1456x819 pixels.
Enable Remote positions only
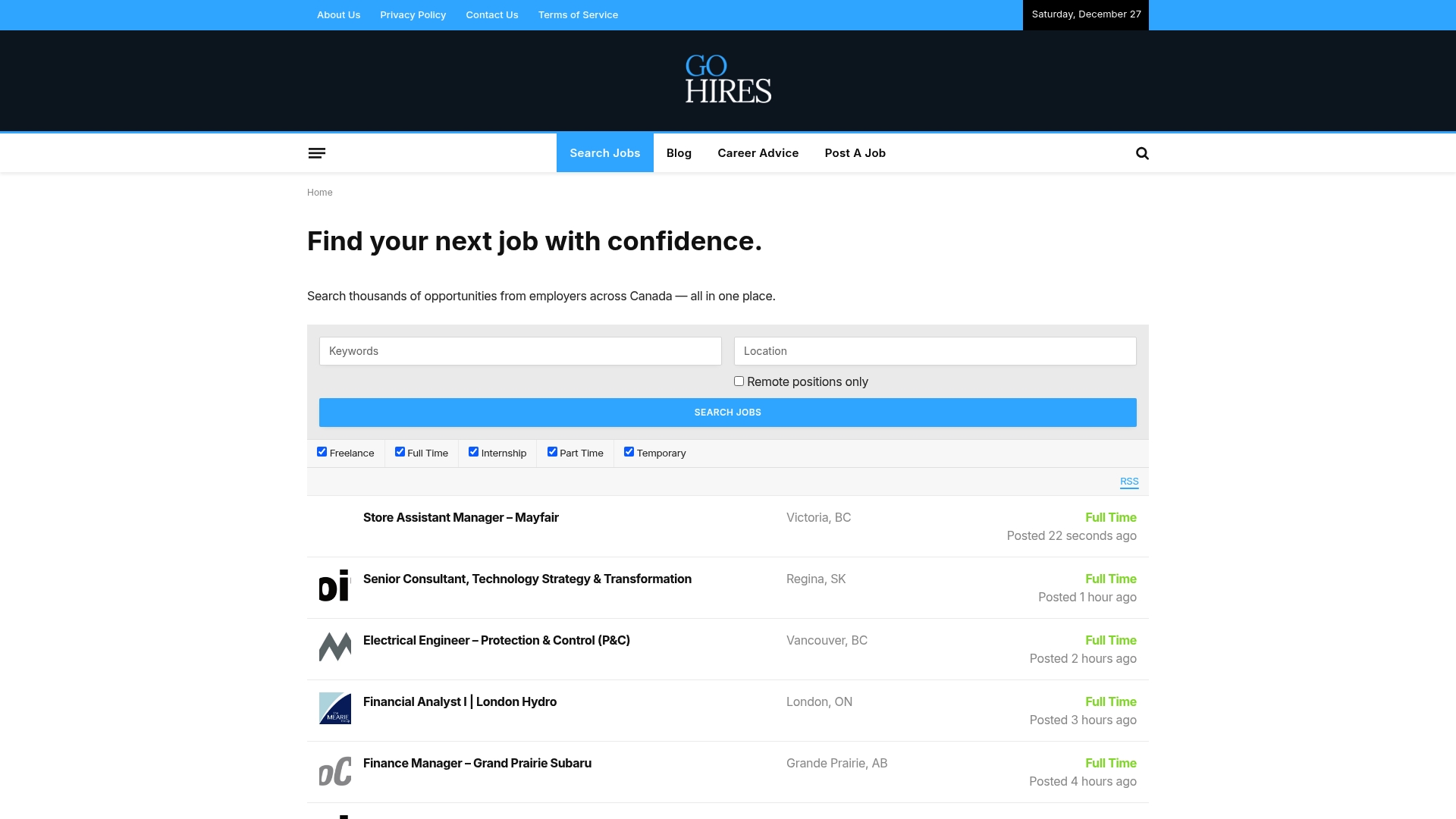[x=738, y=381]
